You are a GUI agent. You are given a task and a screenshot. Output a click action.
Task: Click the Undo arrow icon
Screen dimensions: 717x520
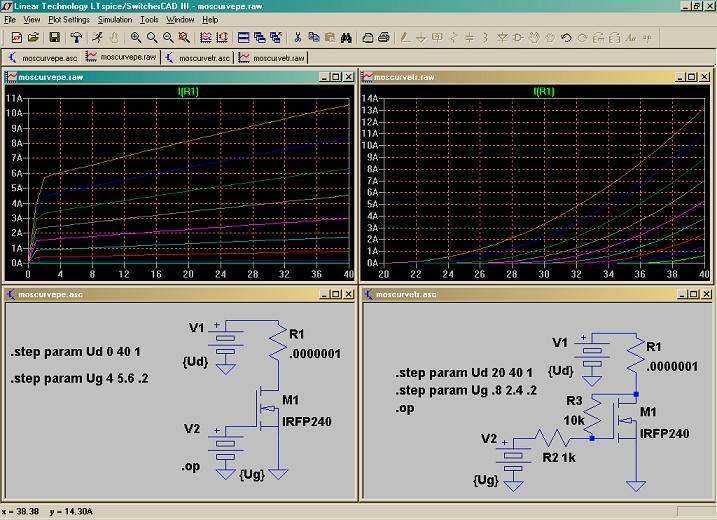point(566,38)
